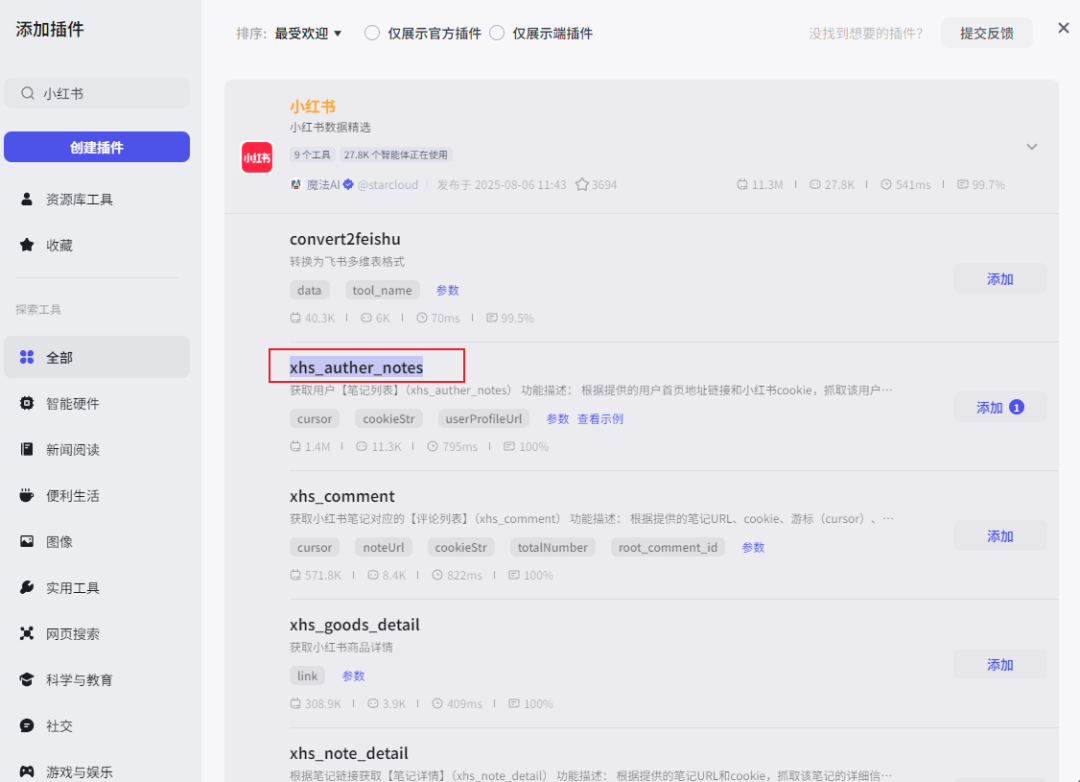Add the convert2feishu tool
The width and height of the screenshot is (1080, 782).
click(1000, 278)
